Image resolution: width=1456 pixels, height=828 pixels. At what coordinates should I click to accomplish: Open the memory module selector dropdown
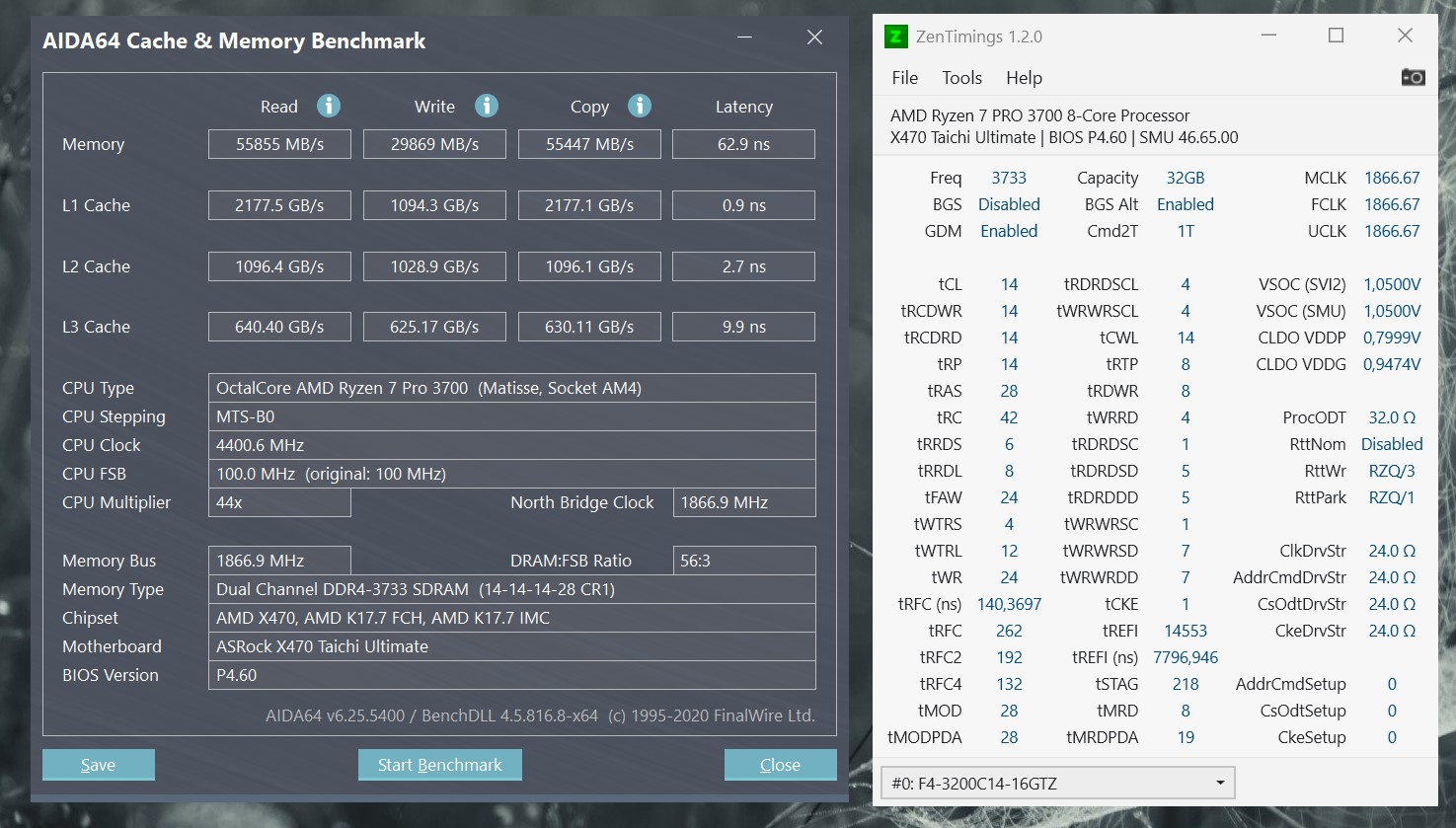[x=1057, y=784]
